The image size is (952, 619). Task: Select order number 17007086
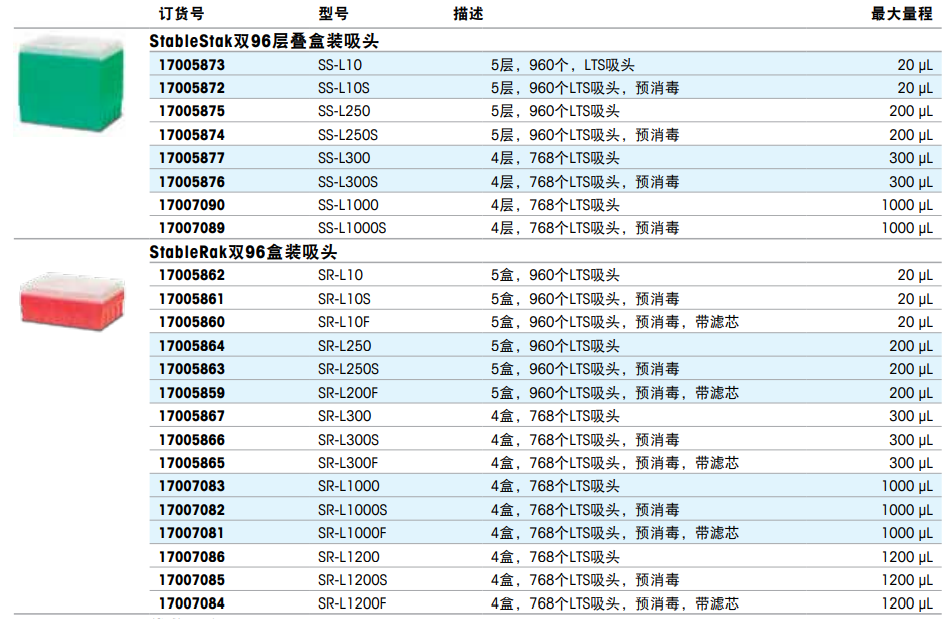[192, 556]
